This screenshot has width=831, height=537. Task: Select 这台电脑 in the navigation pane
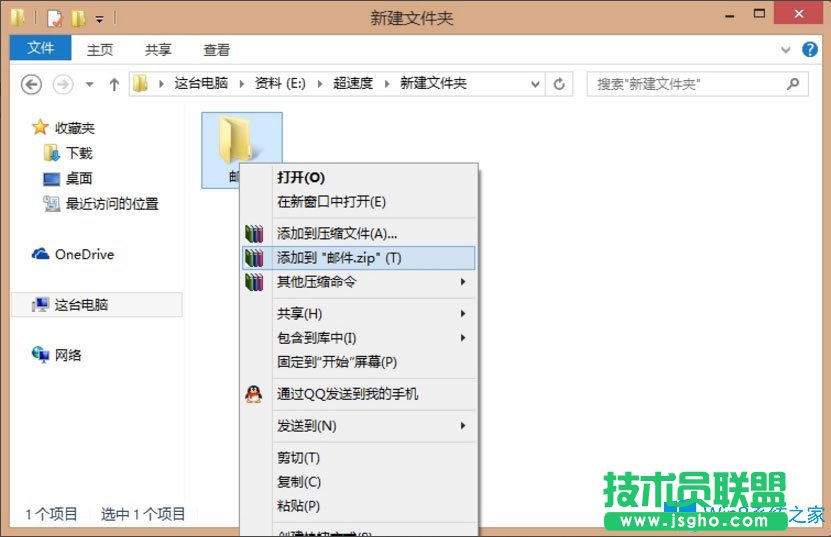click(96, 305)
